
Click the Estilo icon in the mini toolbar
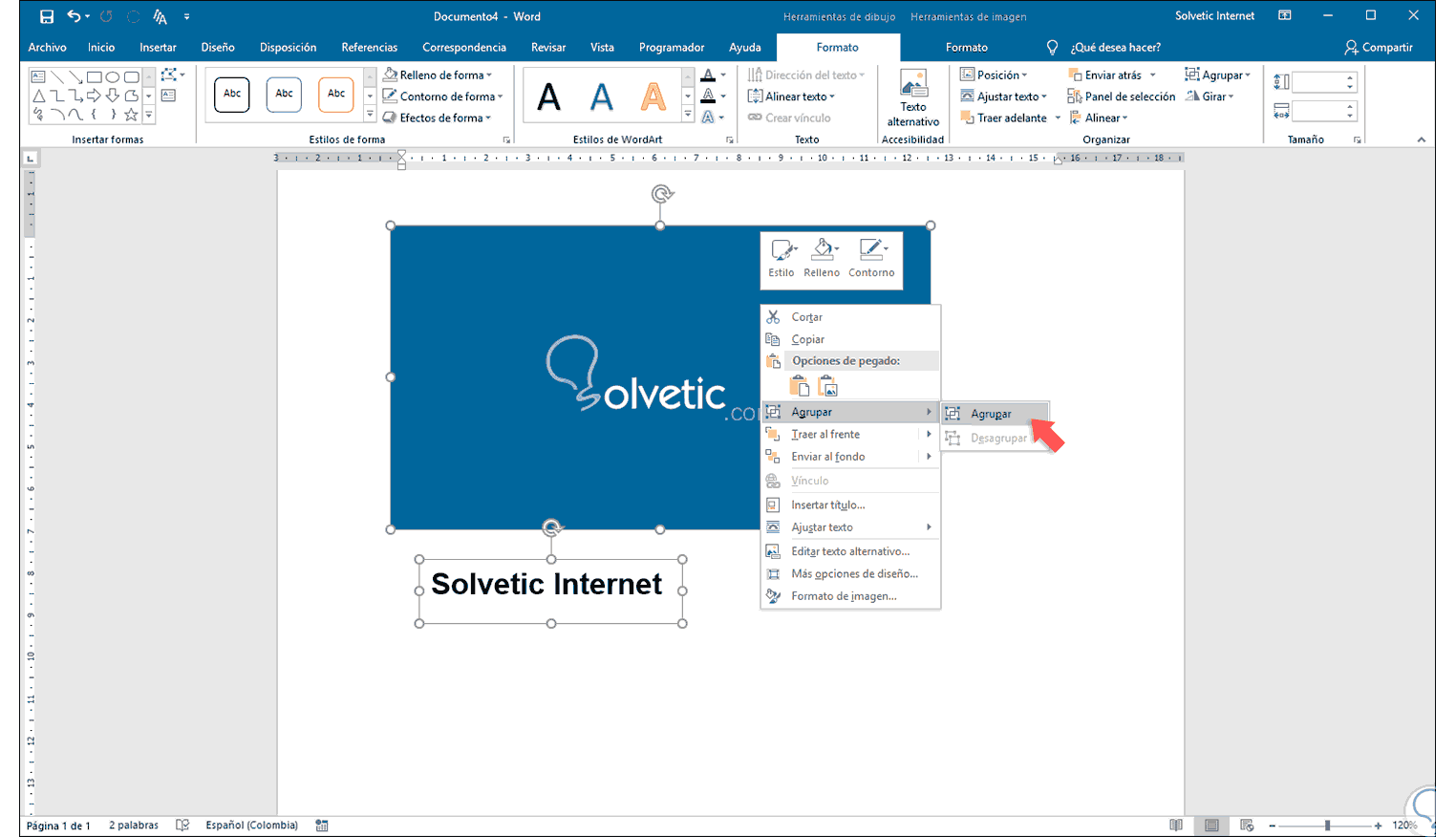point(782,258)
